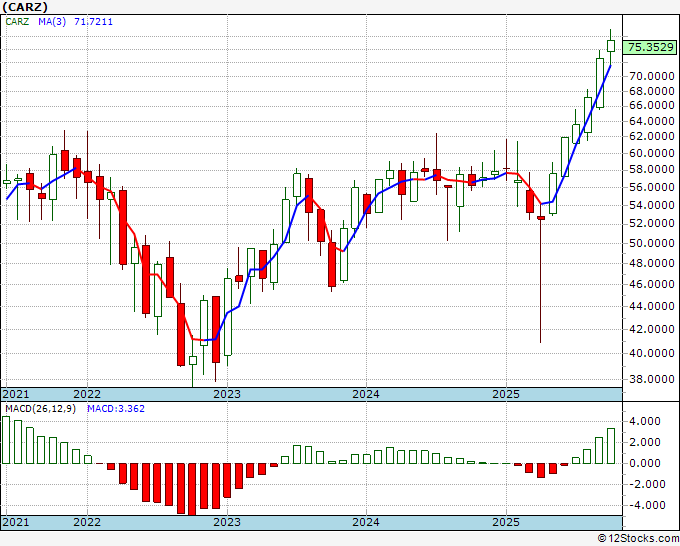The image size is (680, 546).
Task: Click the current price tag 75.3529
Action: 650,47
